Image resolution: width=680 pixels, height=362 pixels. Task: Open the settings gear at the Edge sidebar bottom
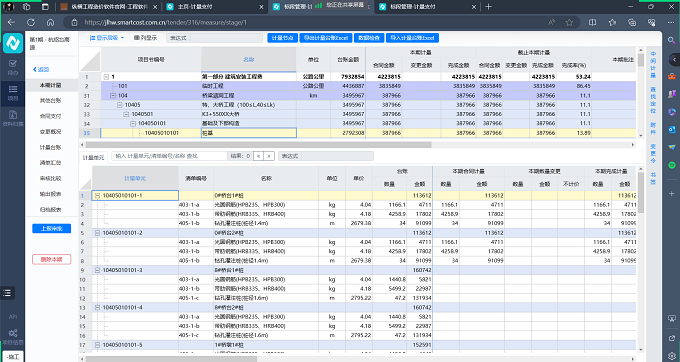672,356
